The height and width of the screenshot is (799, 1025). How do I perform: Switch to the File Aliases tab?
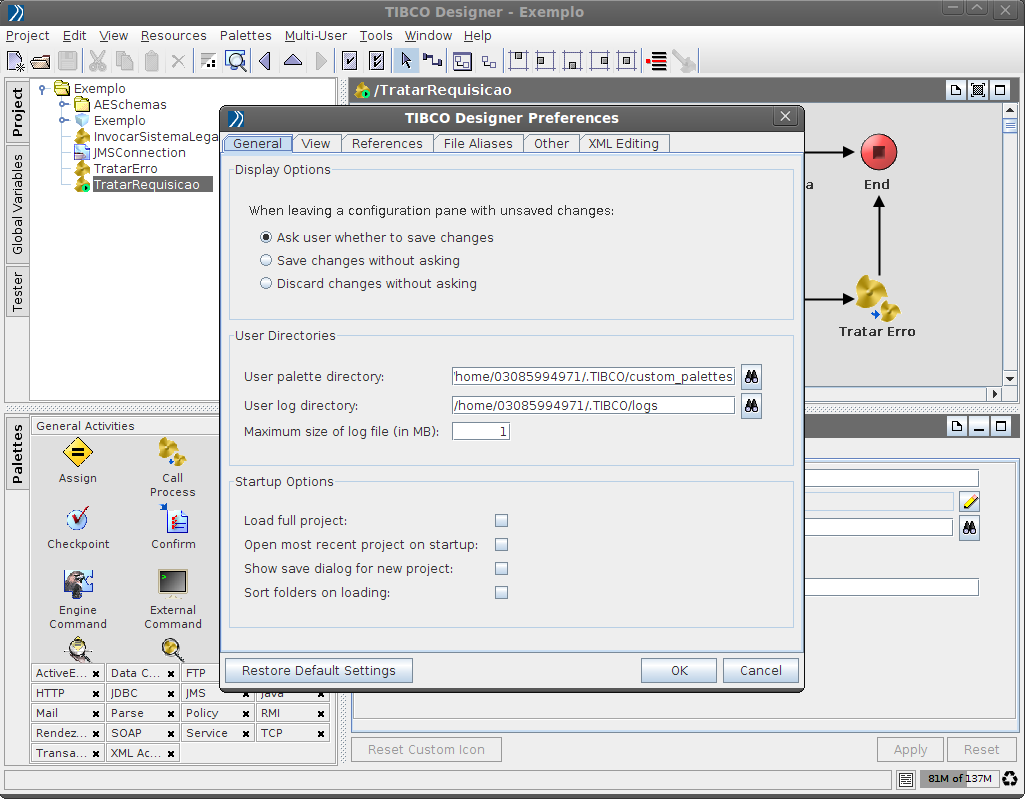tap(477, 144)
